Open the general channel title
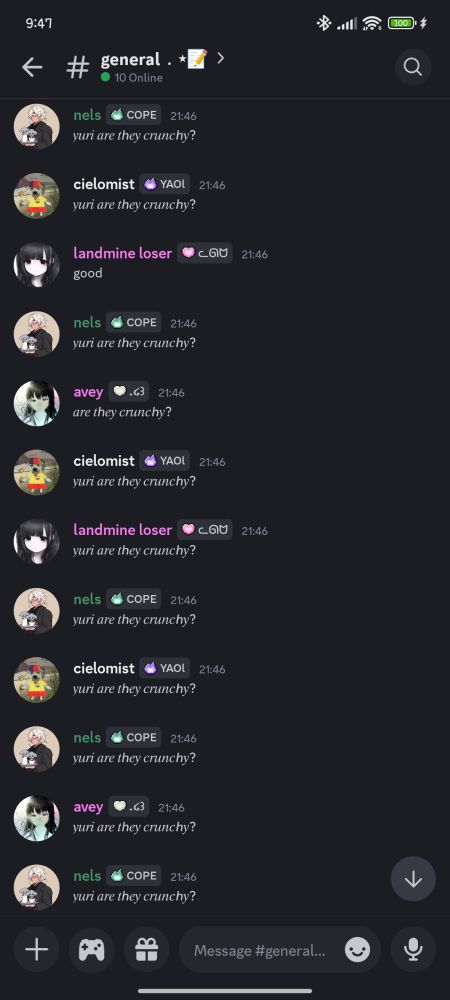 pos(130,59)
